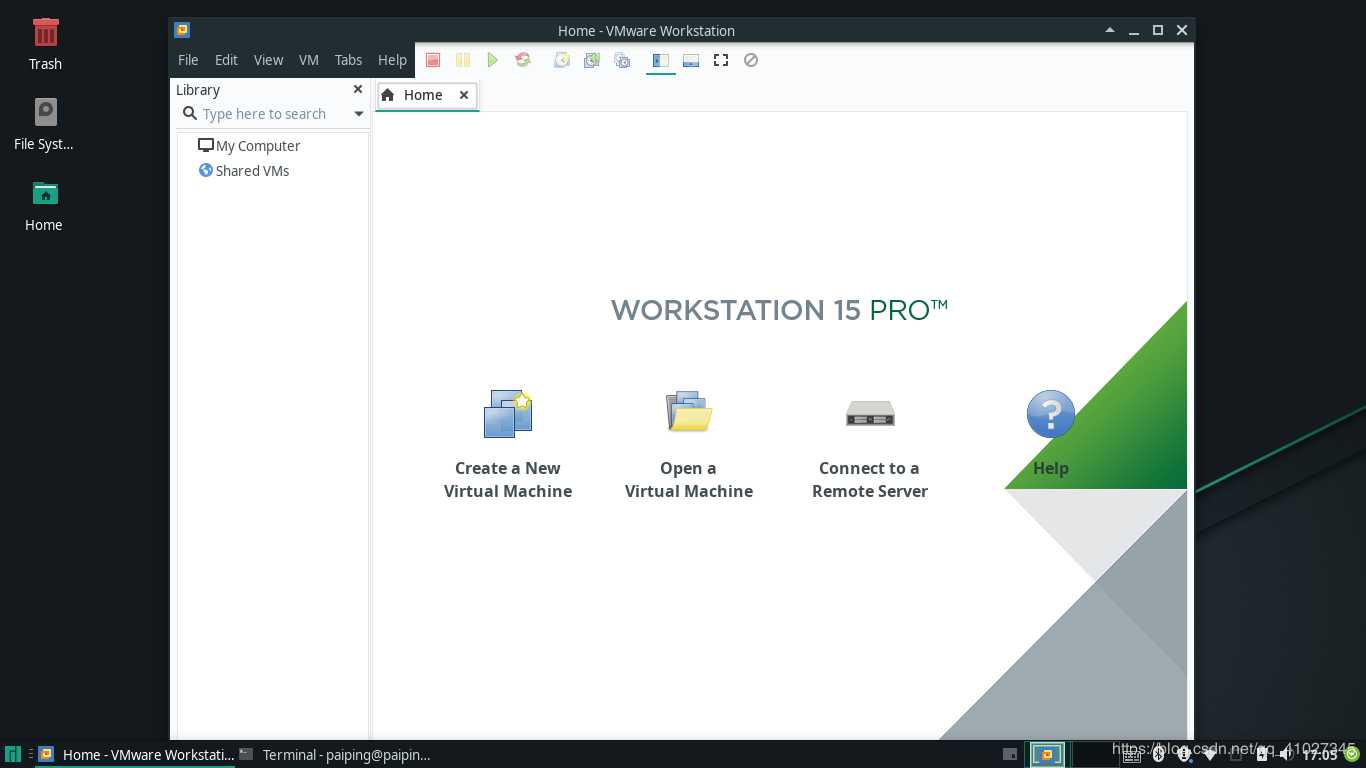Click VMware Workstation taskbar button

(x=135, y=755)
